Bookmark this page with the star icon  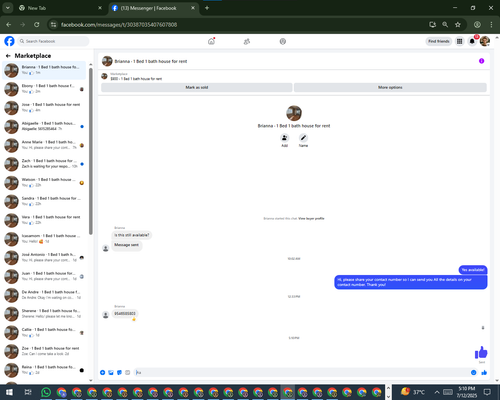pos(458,24)
